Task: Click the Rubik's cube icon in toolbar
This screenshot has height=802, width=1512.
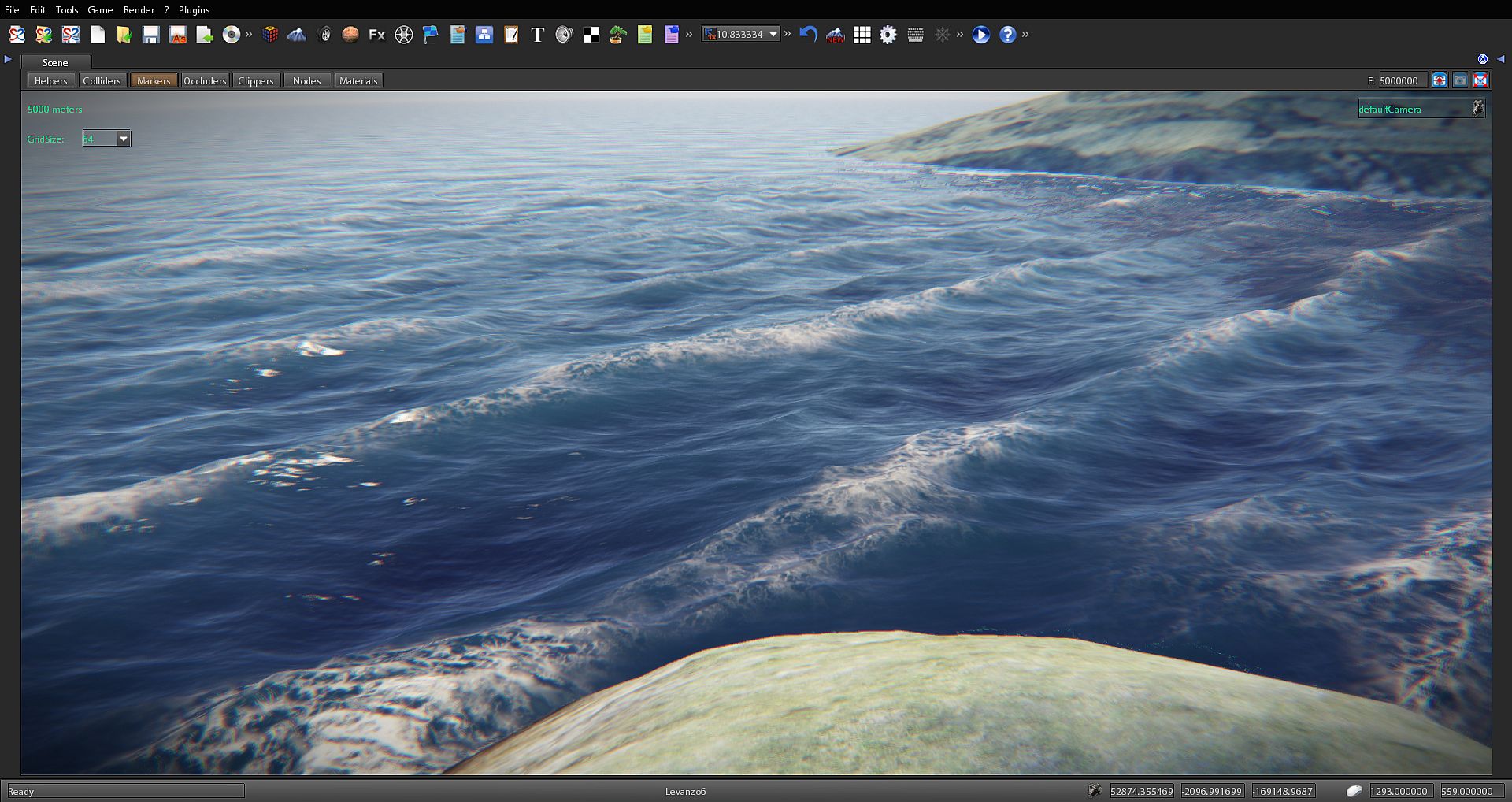Action: 270,35
